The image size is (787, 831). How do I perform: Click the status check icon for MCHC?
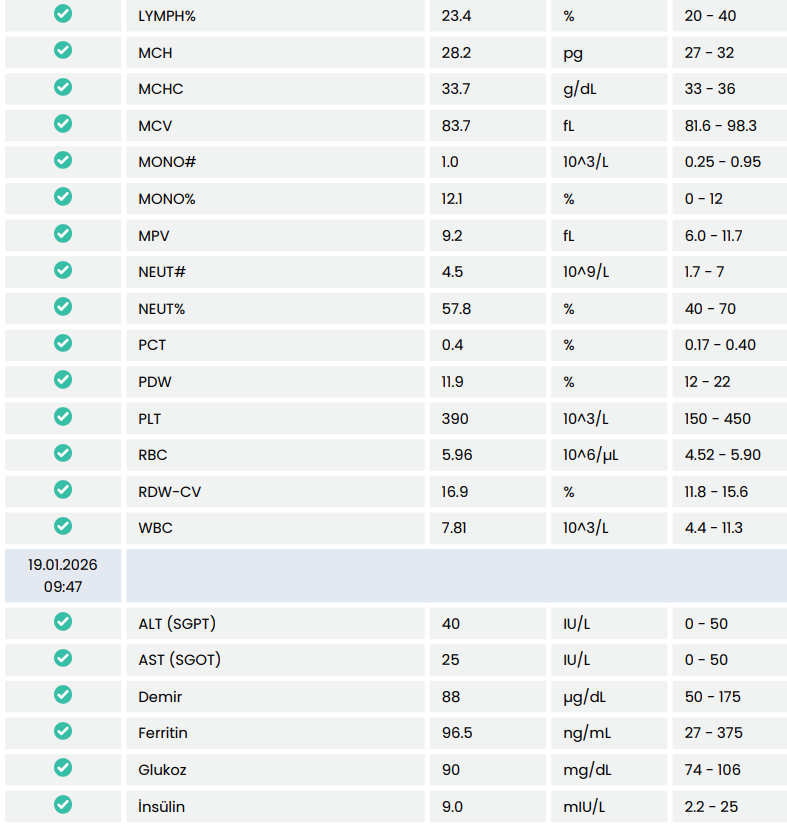[x=62, y=88]
